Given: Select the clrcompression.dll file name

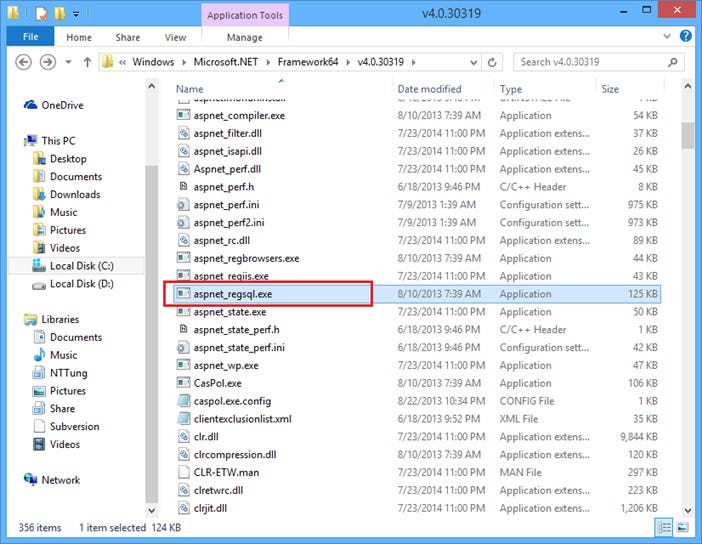Looking at the screenshot, I should [235, 454].
